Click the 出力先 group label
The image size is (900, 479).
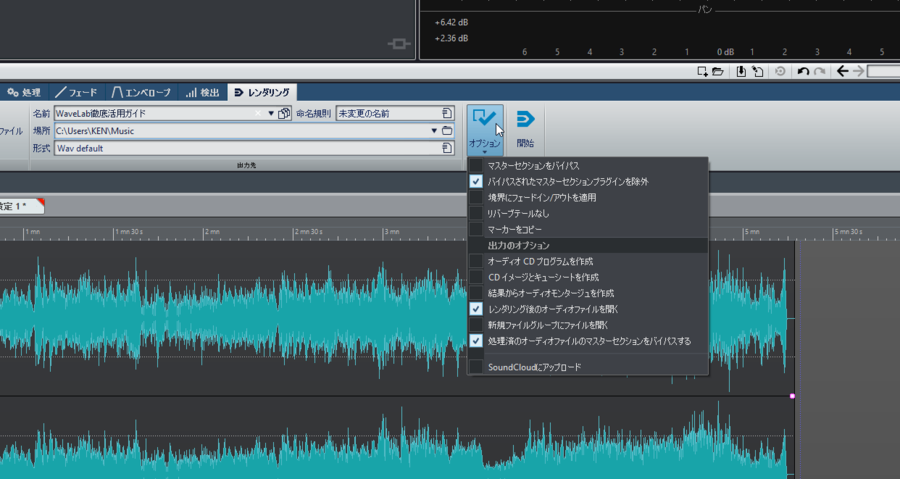point(246,165)
